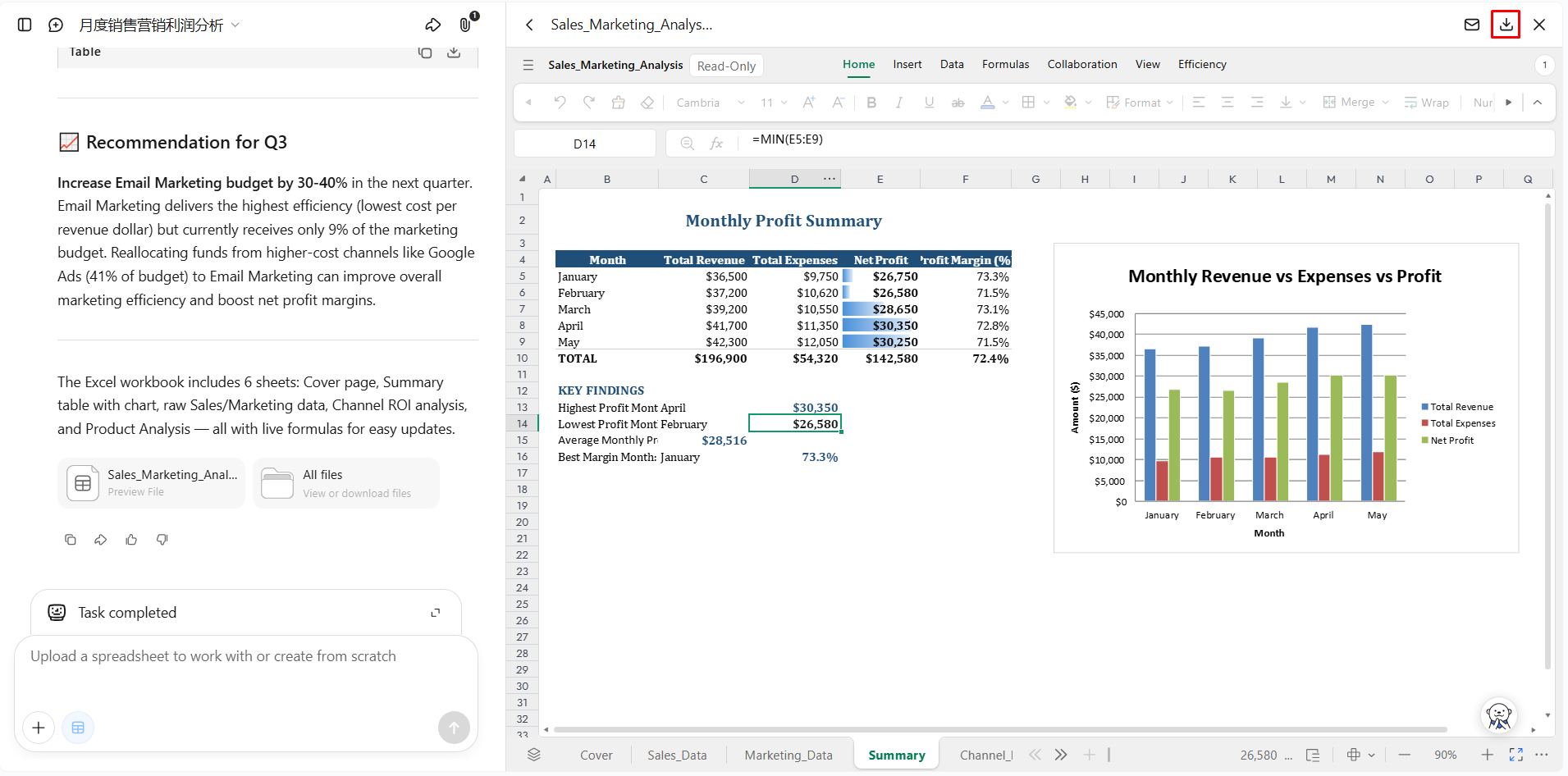Copy the response text
Screen dimensions: 1568x776
[x=71, y=540]
